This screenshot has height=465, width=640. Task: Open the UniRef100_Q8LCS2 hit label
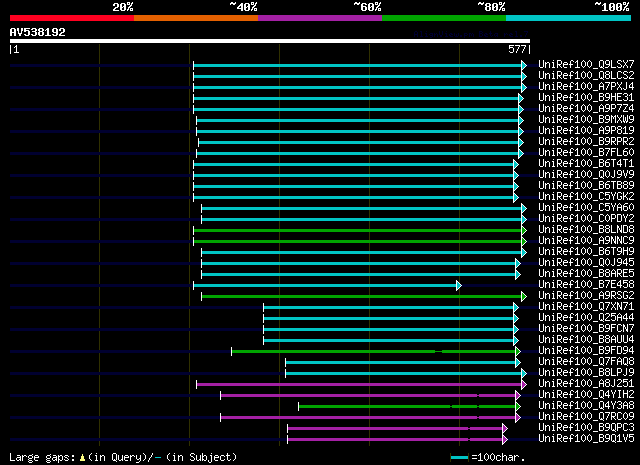586,75
